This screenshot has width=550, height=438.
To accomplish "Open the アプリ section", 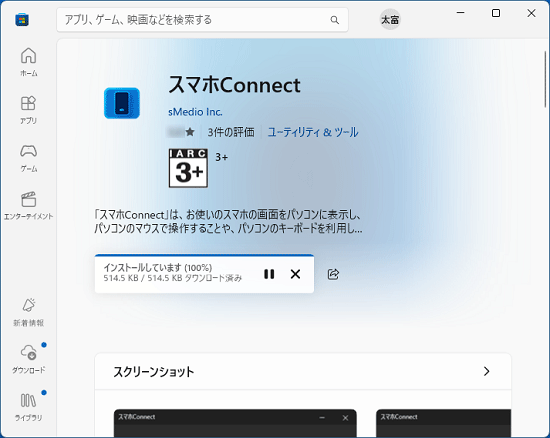I will coord(28,110).
